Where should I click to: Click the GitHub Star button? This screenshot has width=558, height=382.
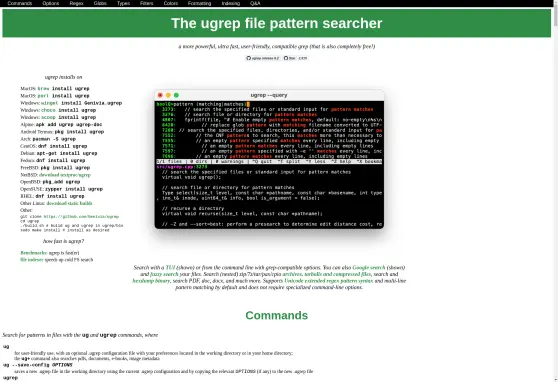tap(290, 58)
